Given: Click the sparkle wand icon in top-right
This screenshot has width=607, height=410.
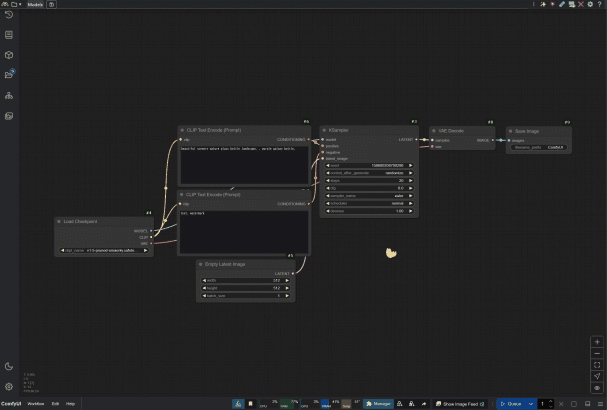Looking at the screenshot, I should tap(543, 4).
